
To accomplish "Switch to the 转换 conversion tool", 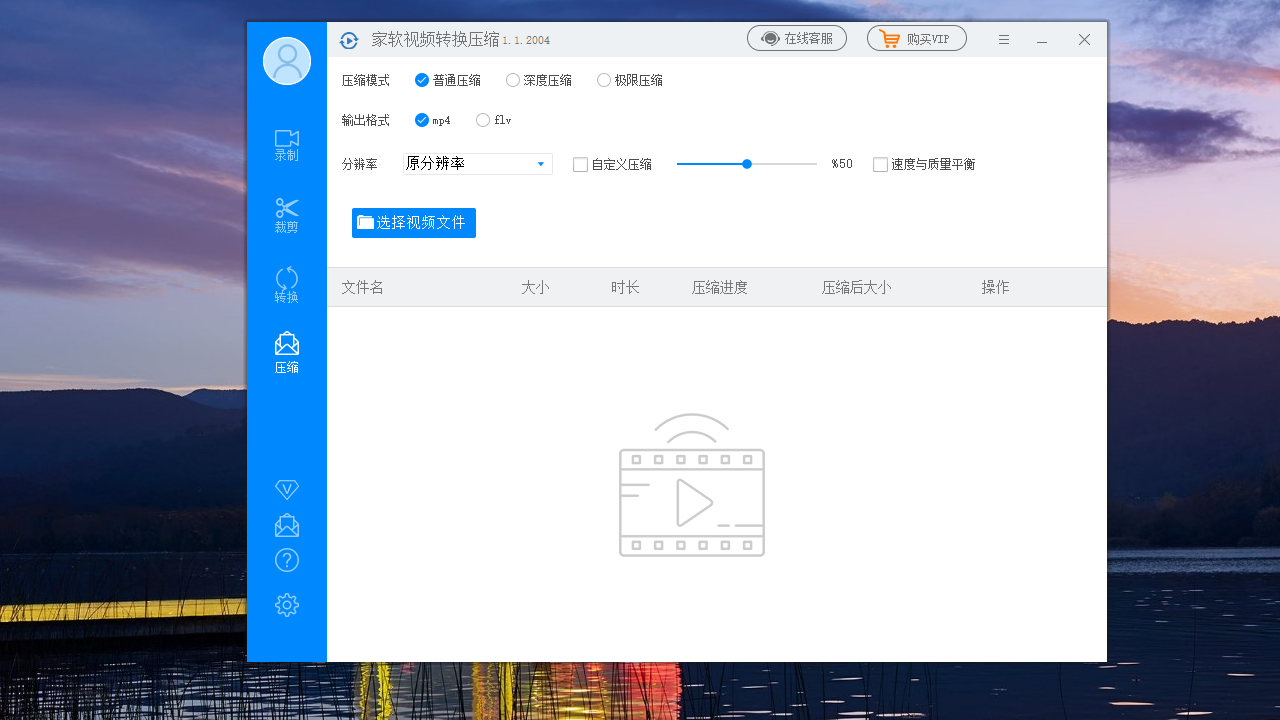I will (286, 285).
